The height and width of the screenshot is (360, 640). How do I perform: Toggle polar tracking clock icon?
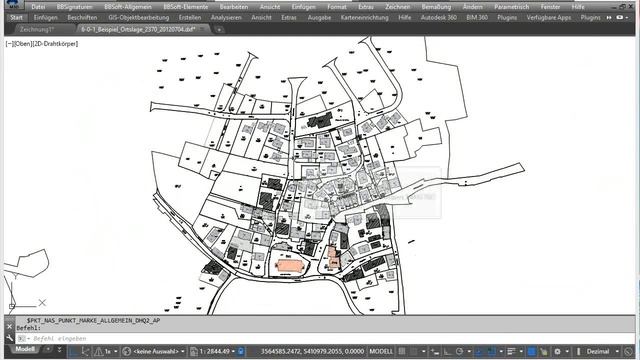click(x=459, y=351)
